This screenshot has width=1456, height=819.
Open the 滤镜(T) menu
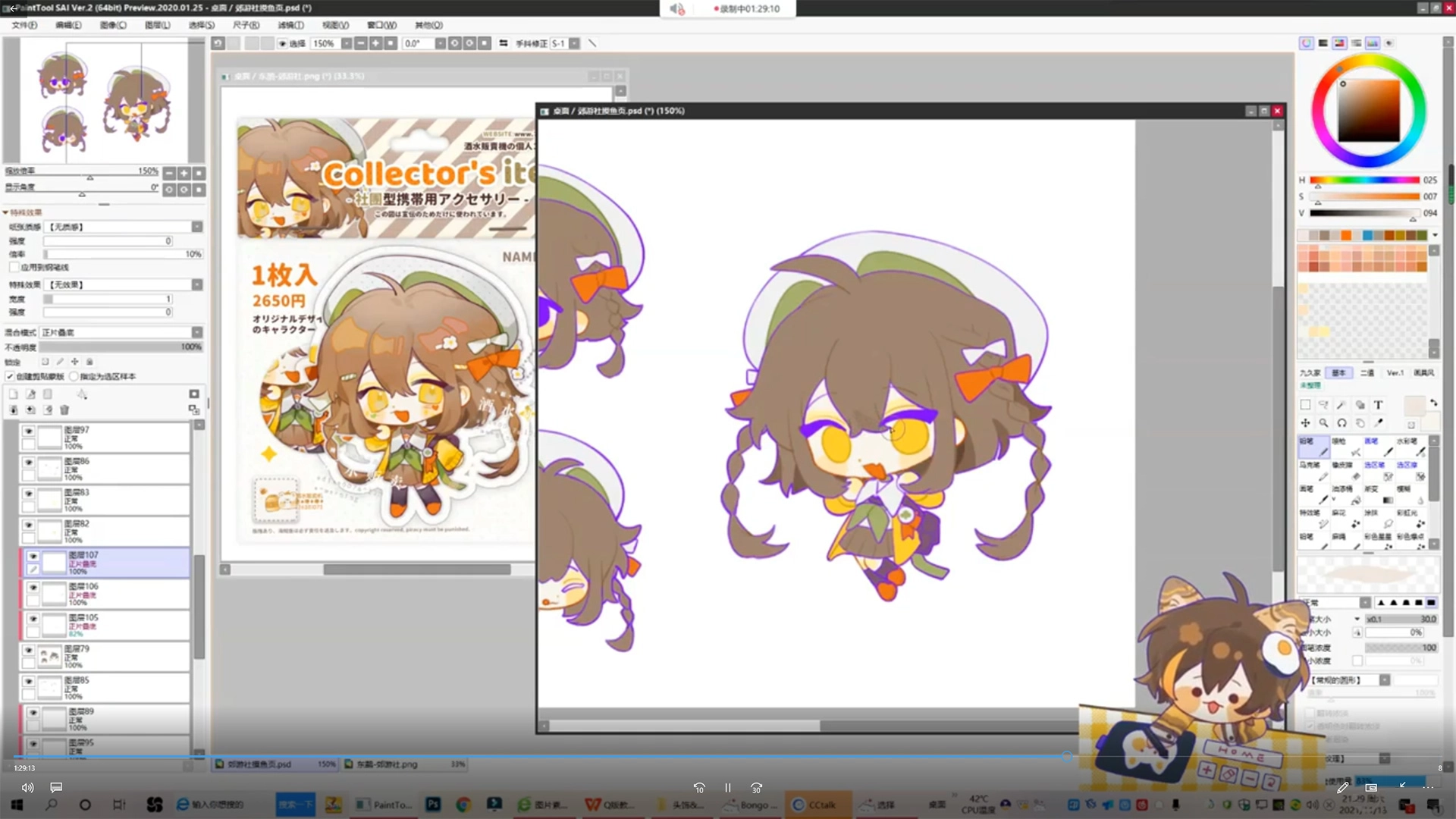point(290,25)
